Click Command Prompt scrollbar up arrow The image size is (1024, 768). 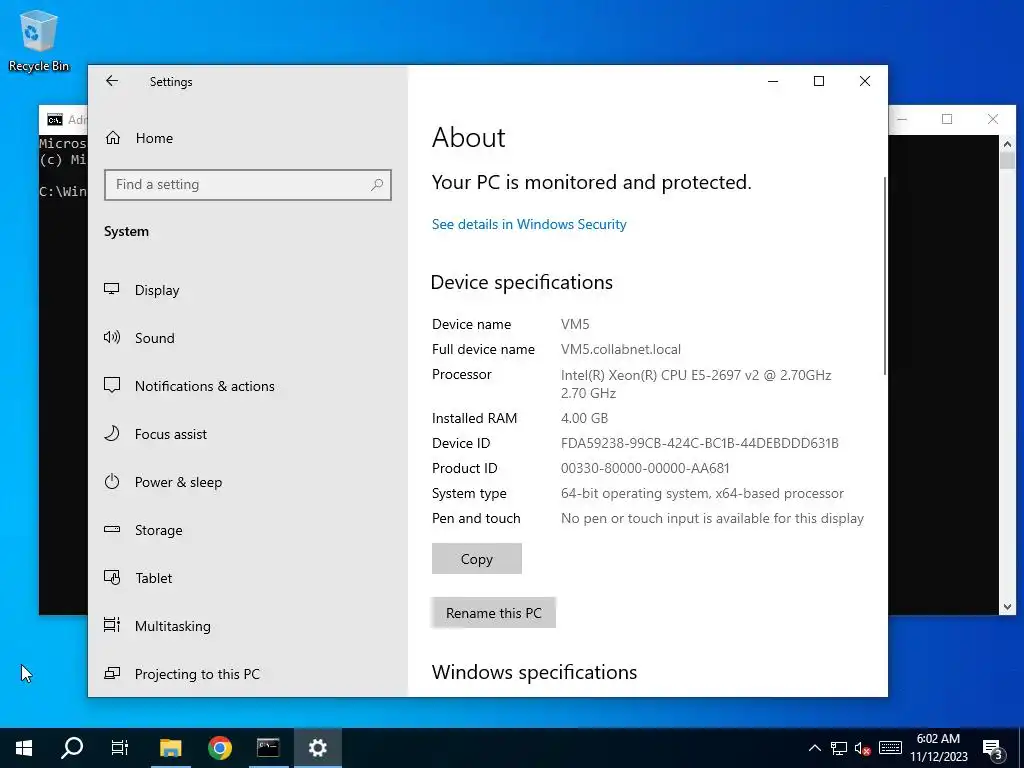pyautogui.click(x=1007, y=144)
